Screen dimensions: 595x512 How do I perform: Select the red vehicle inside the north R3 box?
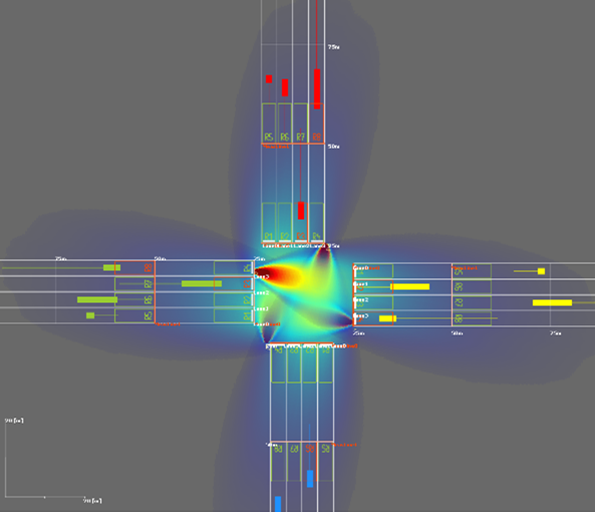tap(301, 211)
